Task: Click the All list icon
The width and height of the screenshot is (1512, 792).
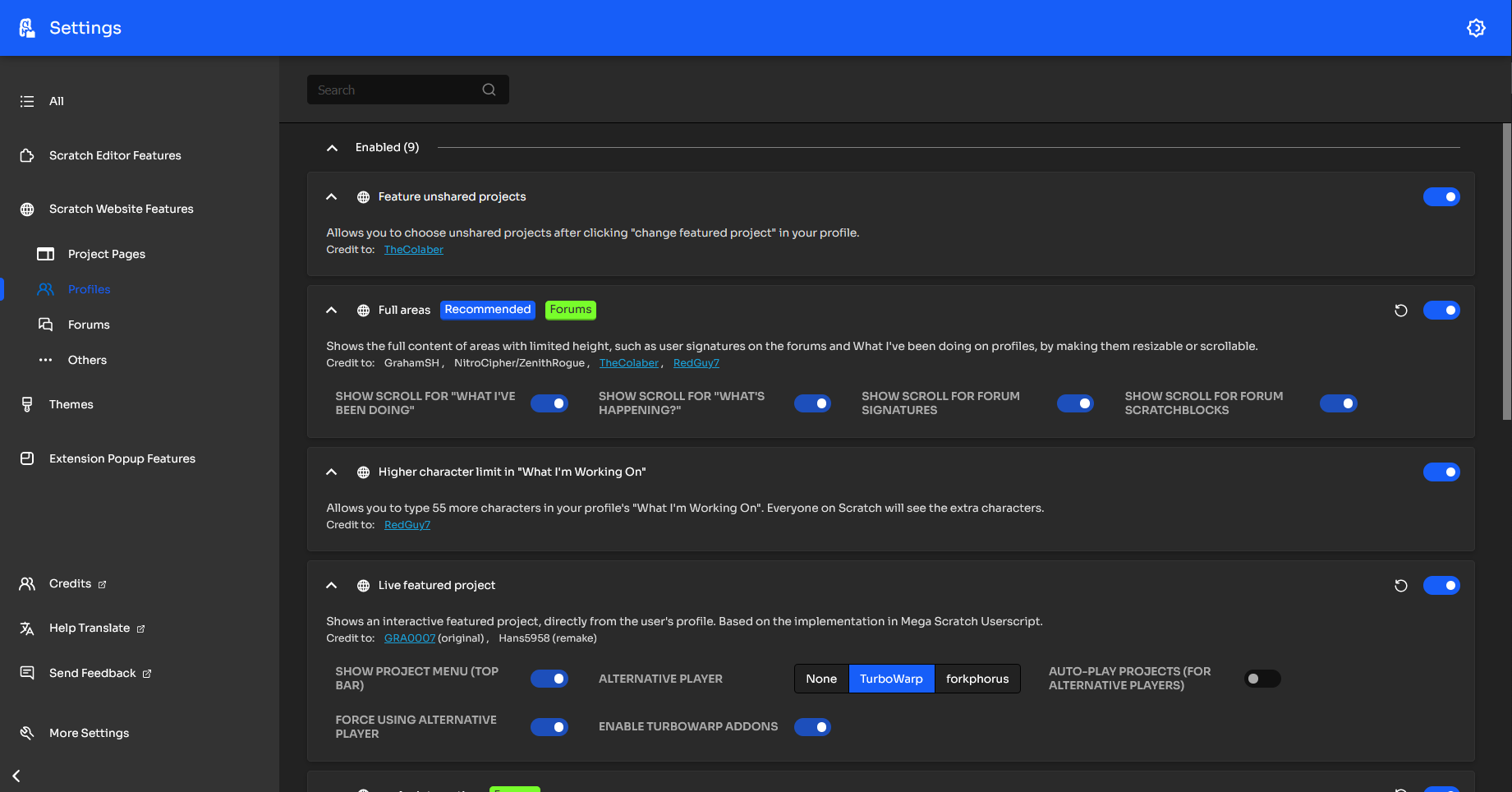Action: pyautogui.click(x=27, y=101)
